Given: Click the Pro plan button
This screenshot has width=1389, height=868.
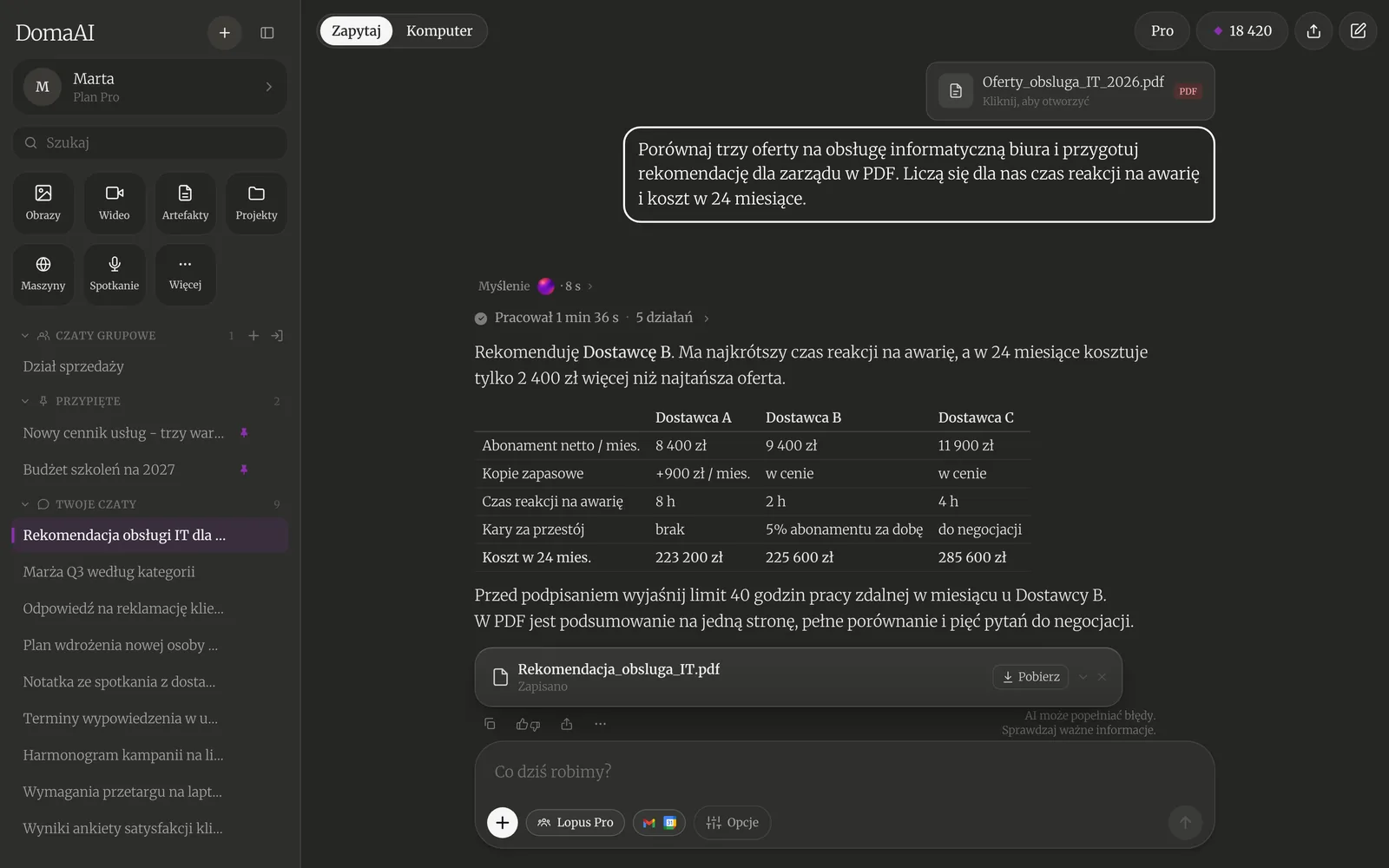Looking at the screenshot, I should [1162, 31].
